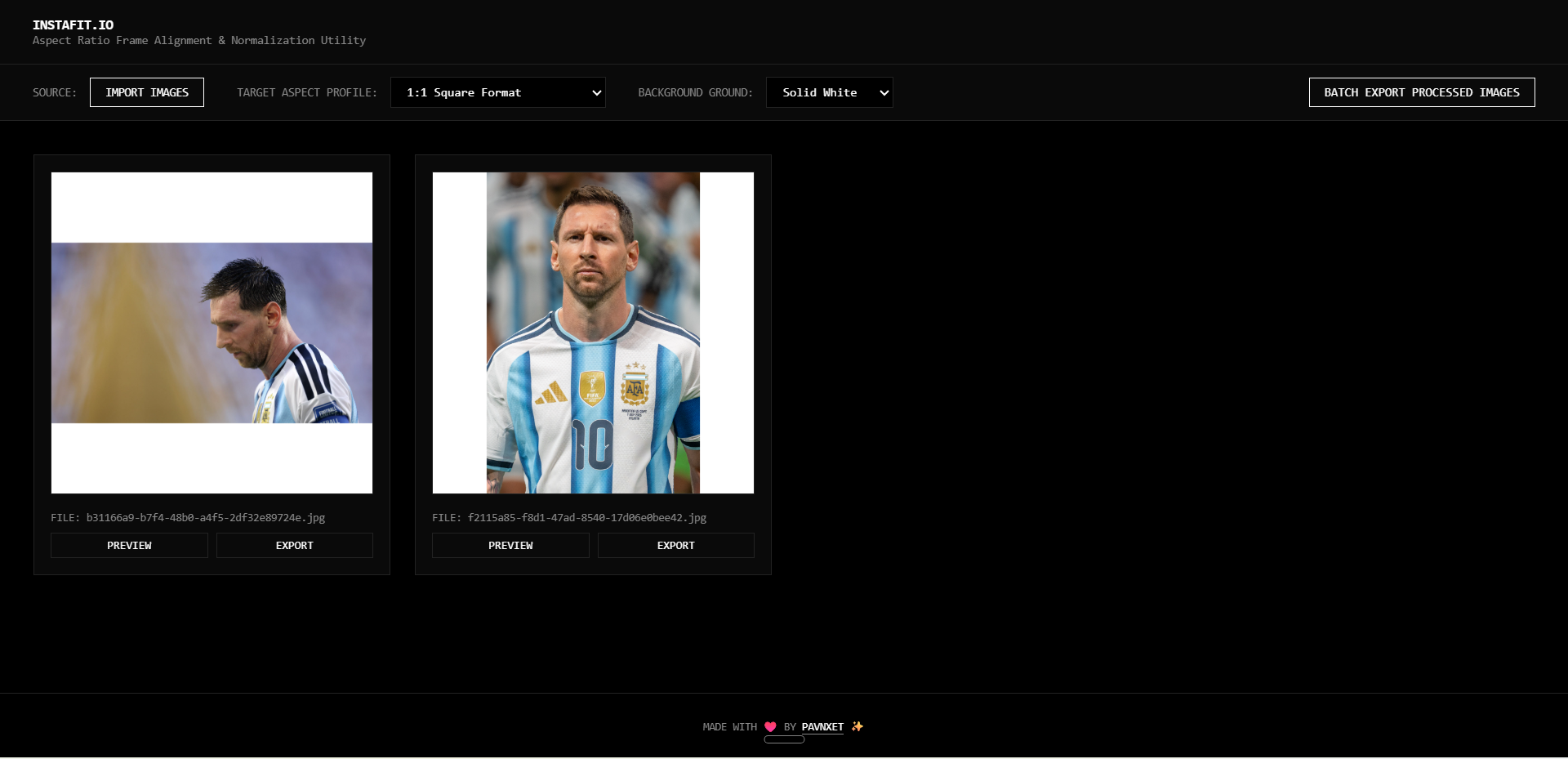Export the b31166a9 image
Viewport: 1568px width, 759px height.
(x=295, y=545)
